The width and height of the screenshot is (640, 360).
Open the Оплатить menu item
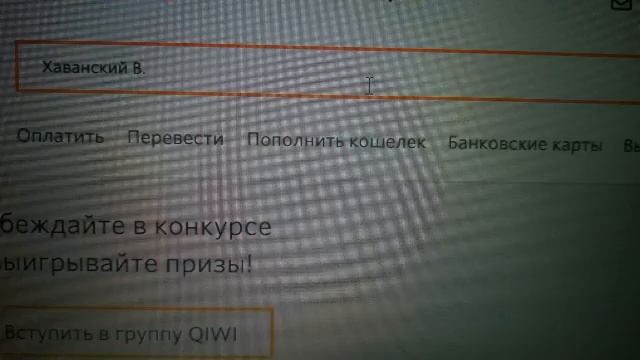[60, 136]
